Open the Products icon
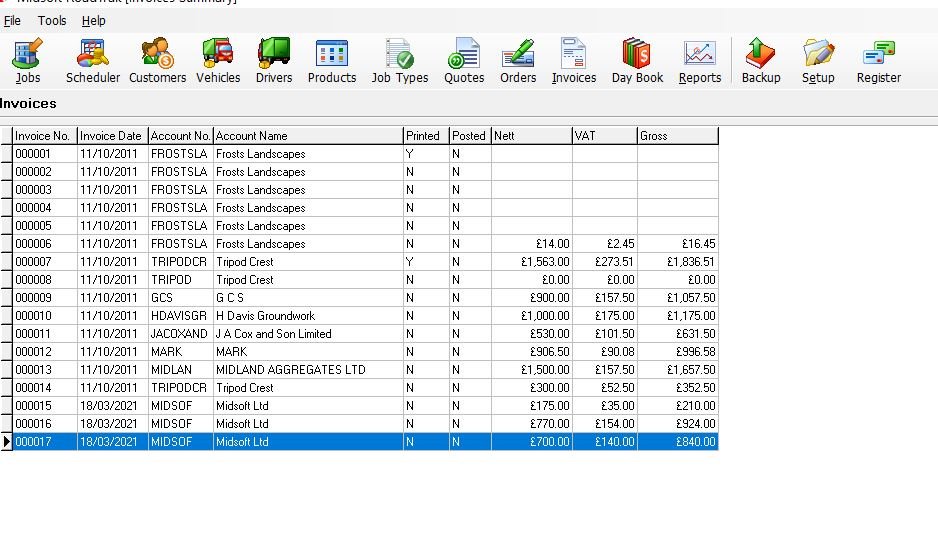 331,60
